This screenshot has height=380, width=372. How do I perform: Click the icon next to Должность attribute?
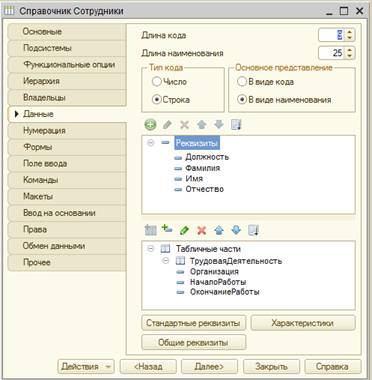[179, 157]
